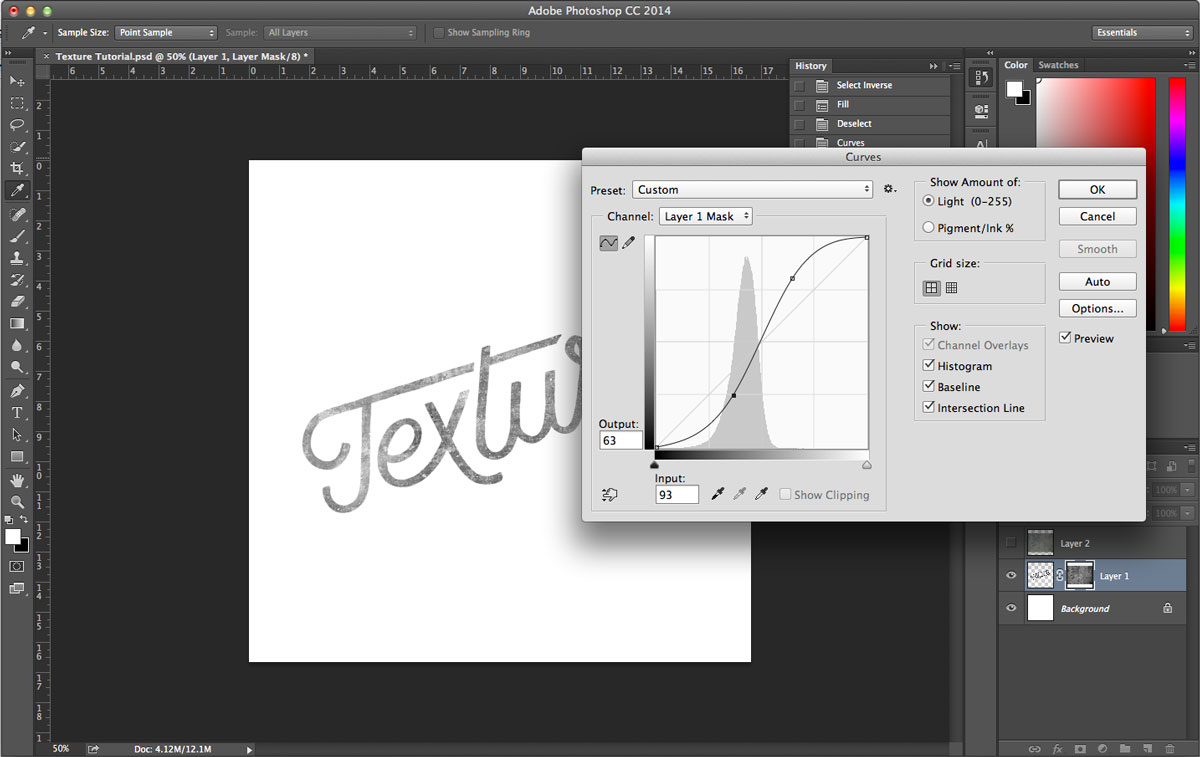Open the Channel dropdown showing Layer 1 Mask

[705, 216]
